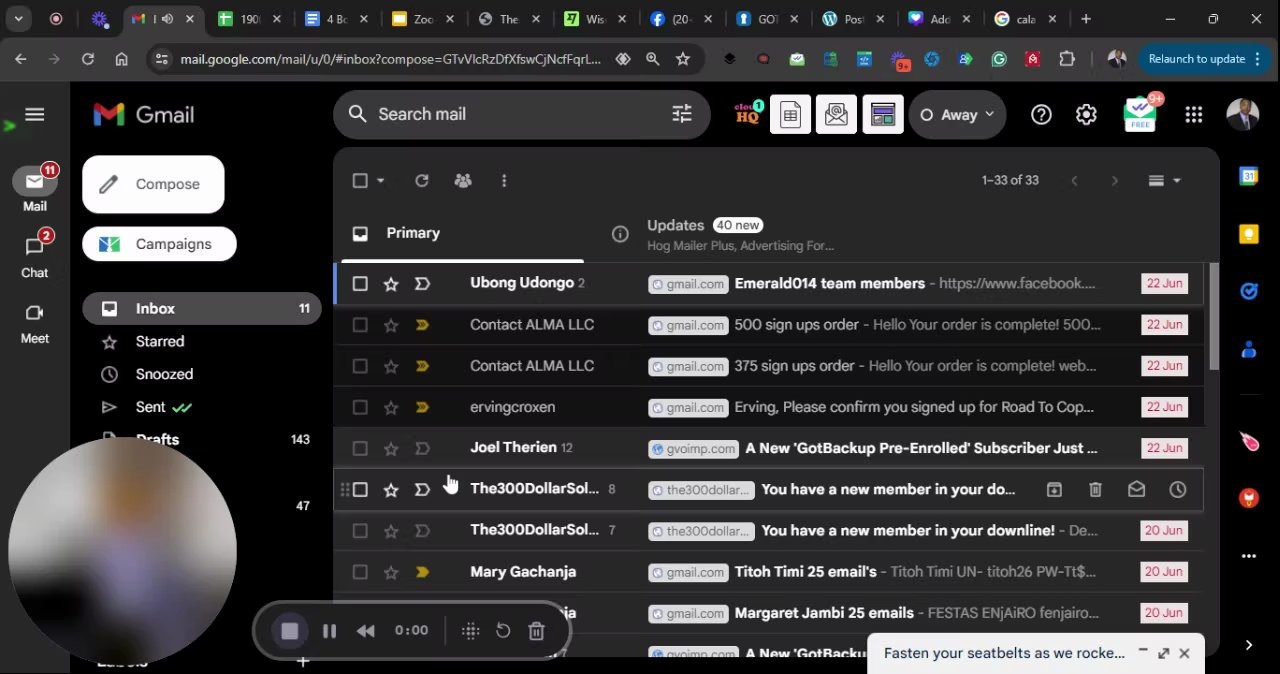Viewport: 1280px width, 674px height.
Task: Pause the screen recording
Action: point(329,631)
